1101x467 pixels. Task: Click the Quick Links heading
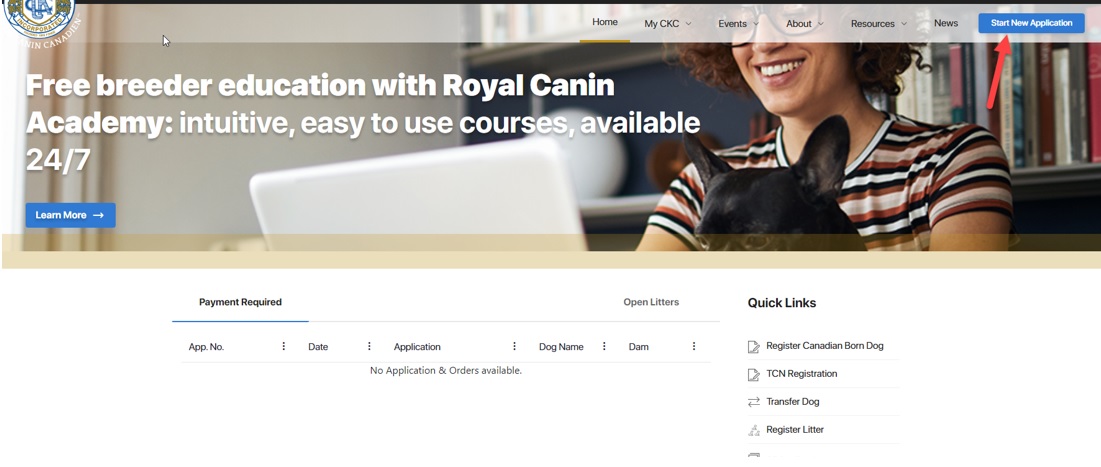coord(782,303)
